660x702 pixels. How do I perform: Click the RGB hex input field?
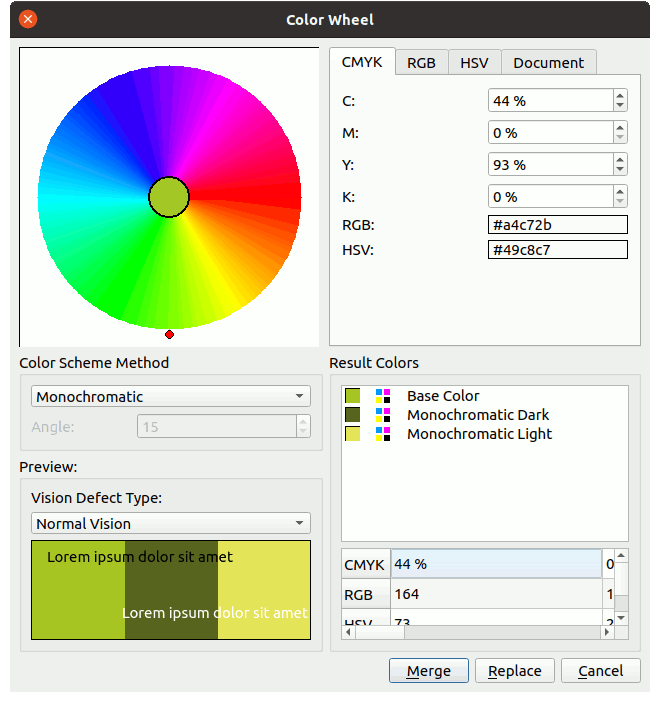558,225
